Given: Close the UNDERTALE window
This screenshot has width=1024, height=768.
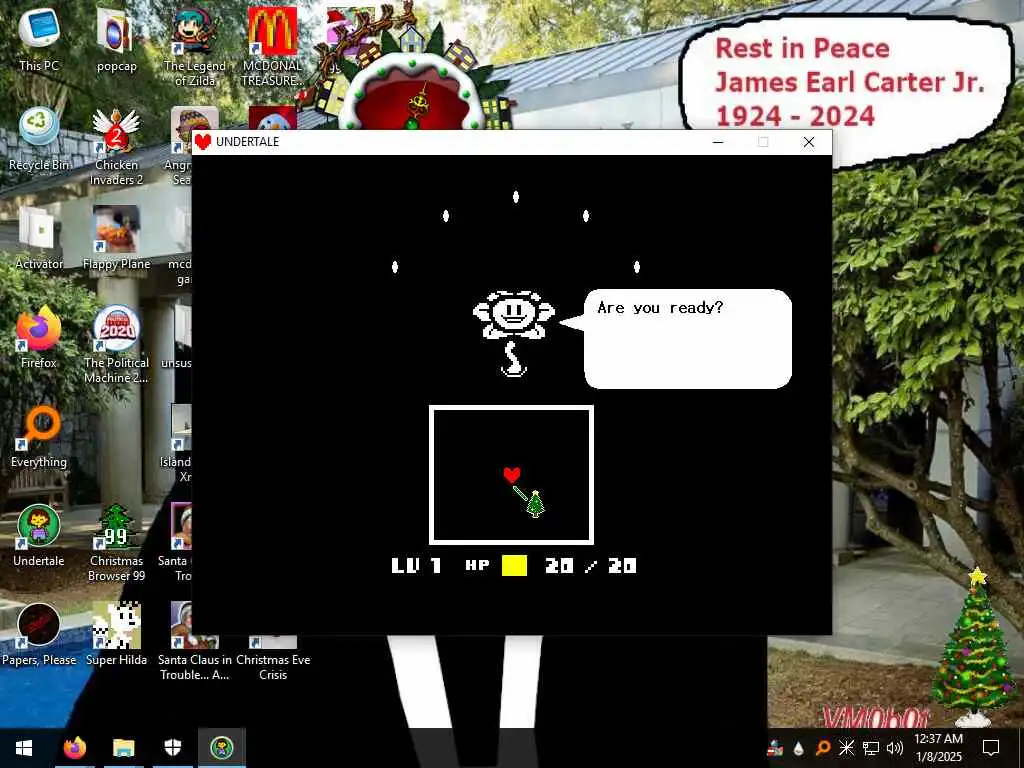Looking at the screenshot, I should point(809,142).
